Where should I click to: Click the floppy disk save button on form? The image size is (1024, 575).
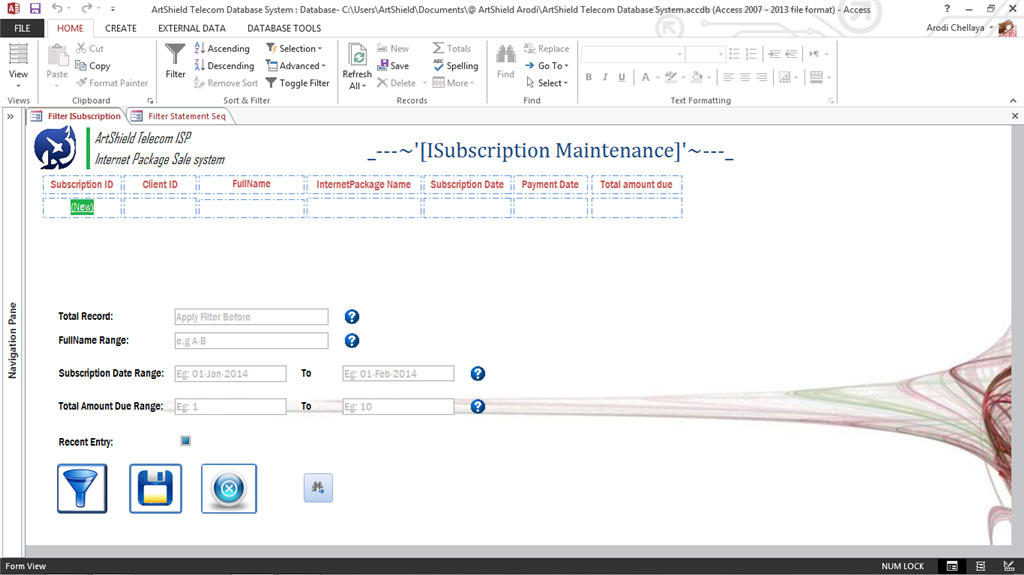tap(155, 489)
